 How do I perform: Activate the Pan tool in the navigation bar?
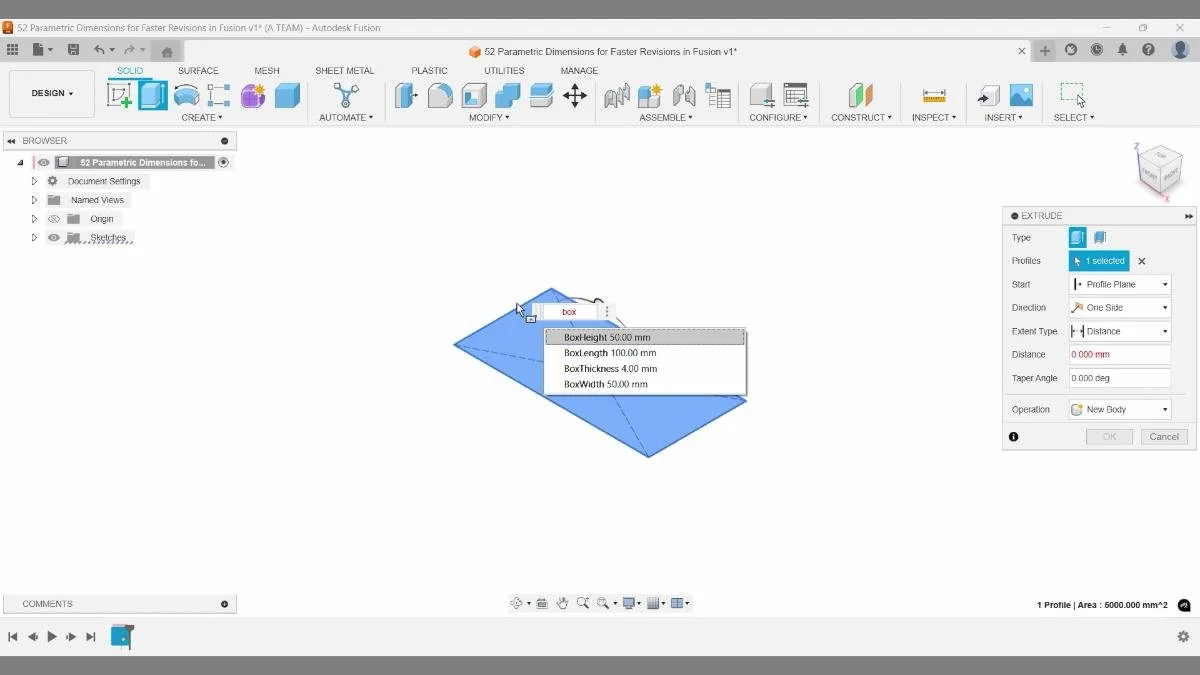pos(564,602)
